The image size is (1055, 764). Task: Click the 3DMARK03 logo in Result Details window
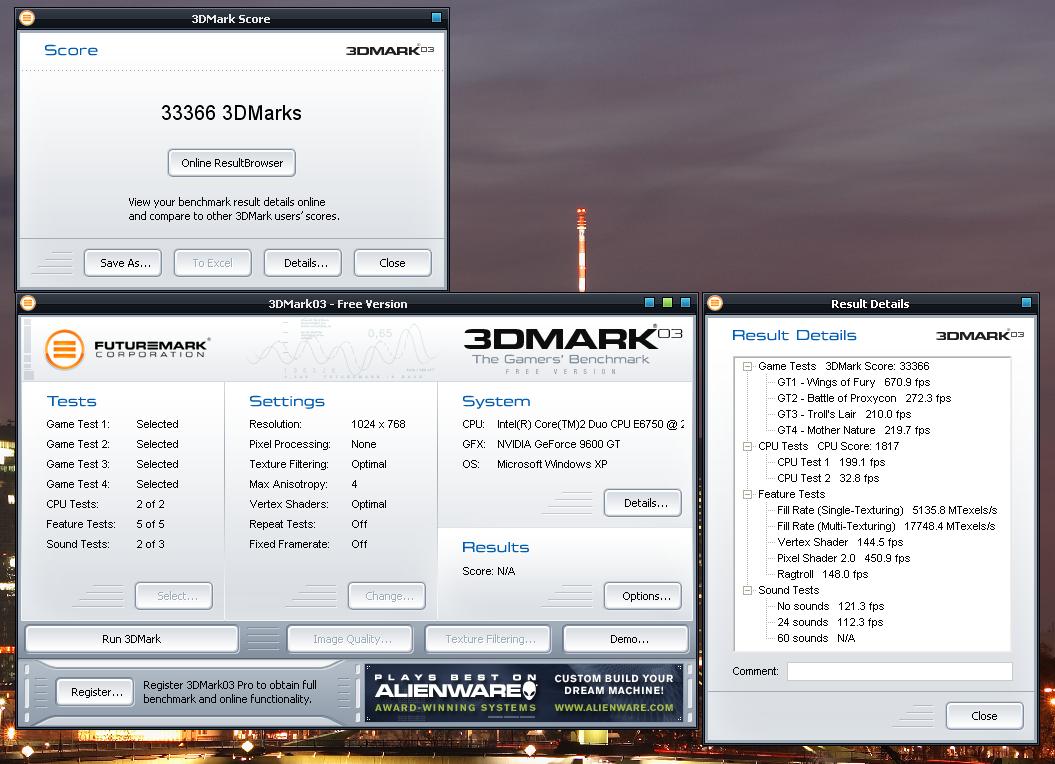coord(980,335)
